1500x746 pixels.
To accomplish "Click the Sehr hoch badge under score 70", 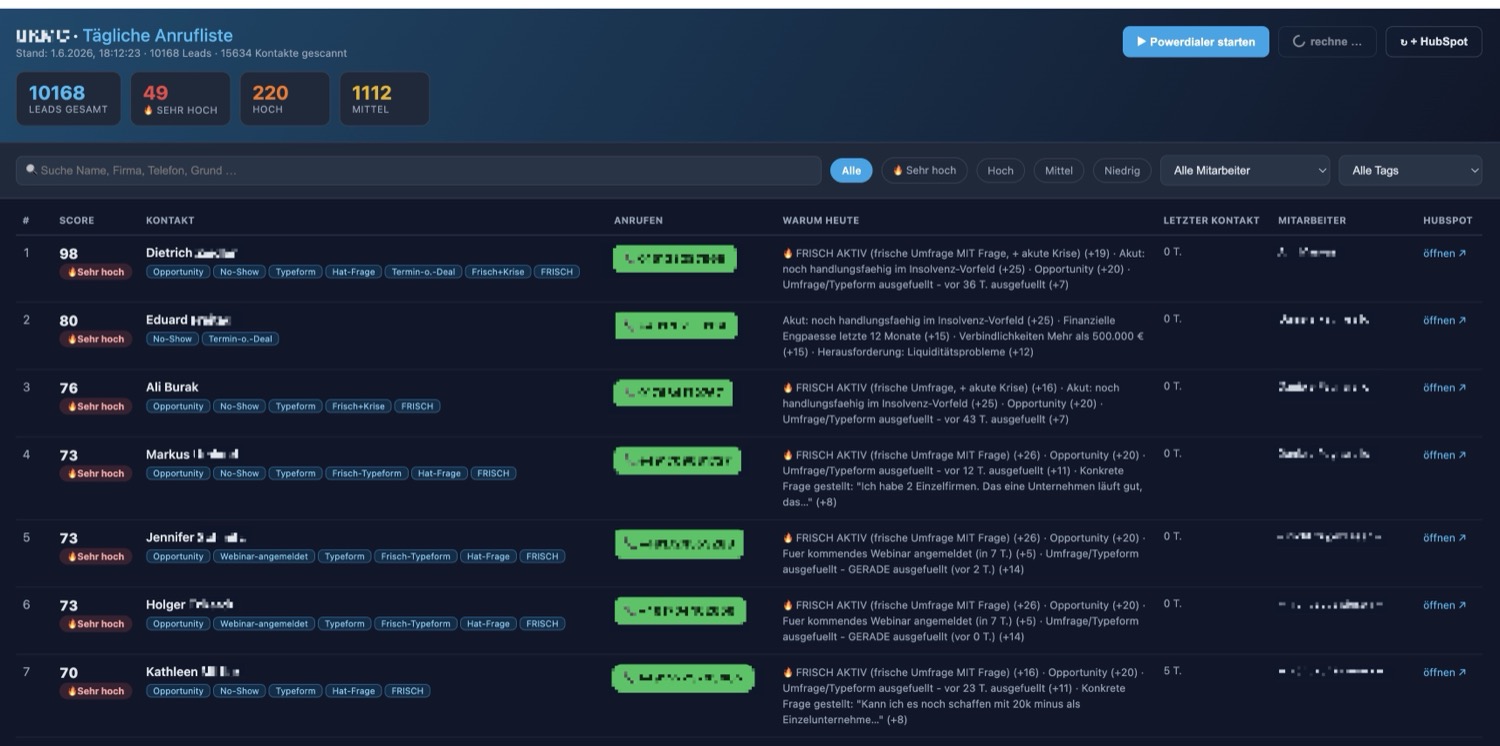I will pyautogui.click(x=96, y=691).
